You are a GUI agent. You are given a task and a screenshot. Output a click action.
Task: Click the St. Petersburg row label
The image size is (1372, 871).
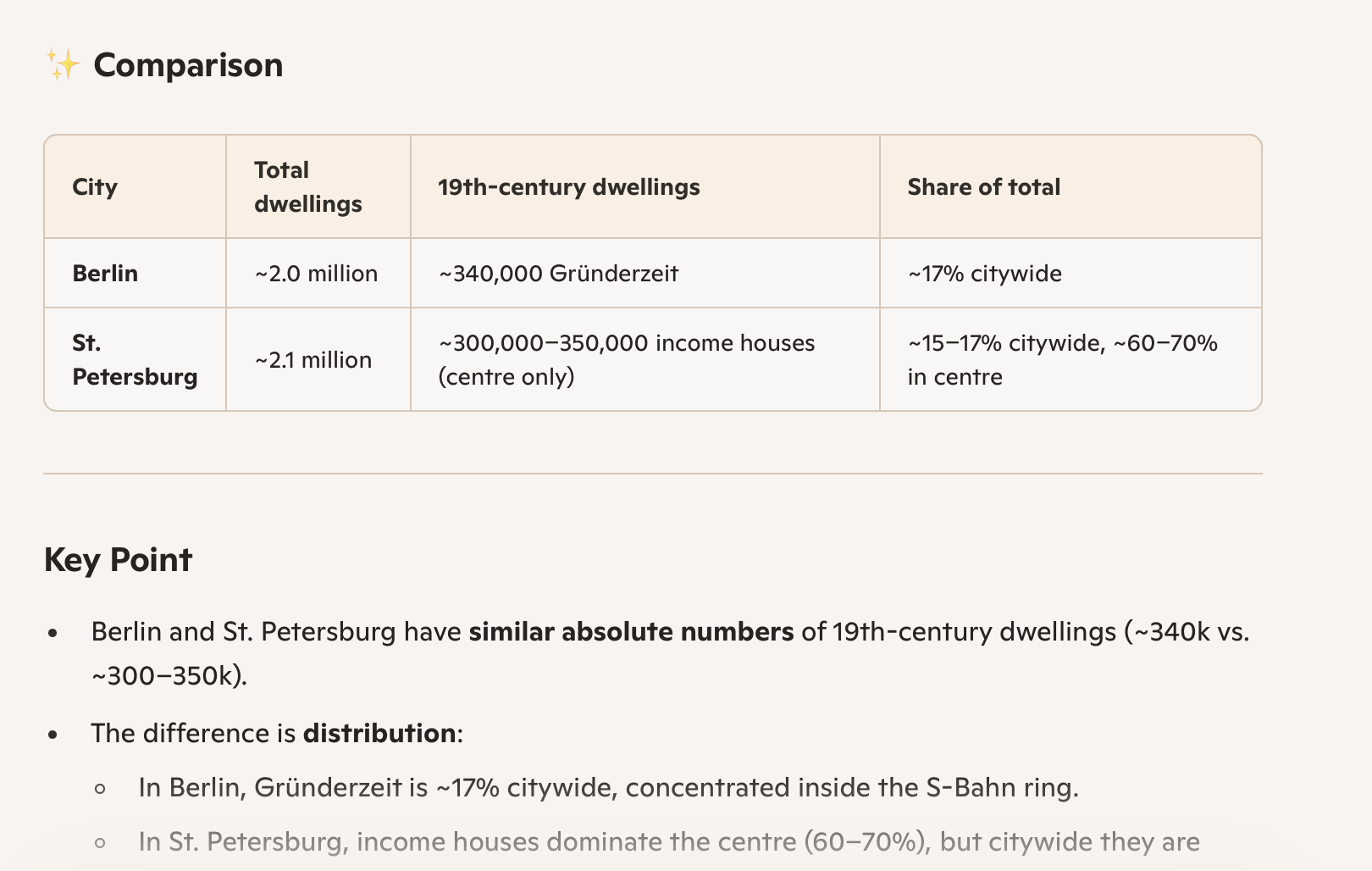(134, 360)
